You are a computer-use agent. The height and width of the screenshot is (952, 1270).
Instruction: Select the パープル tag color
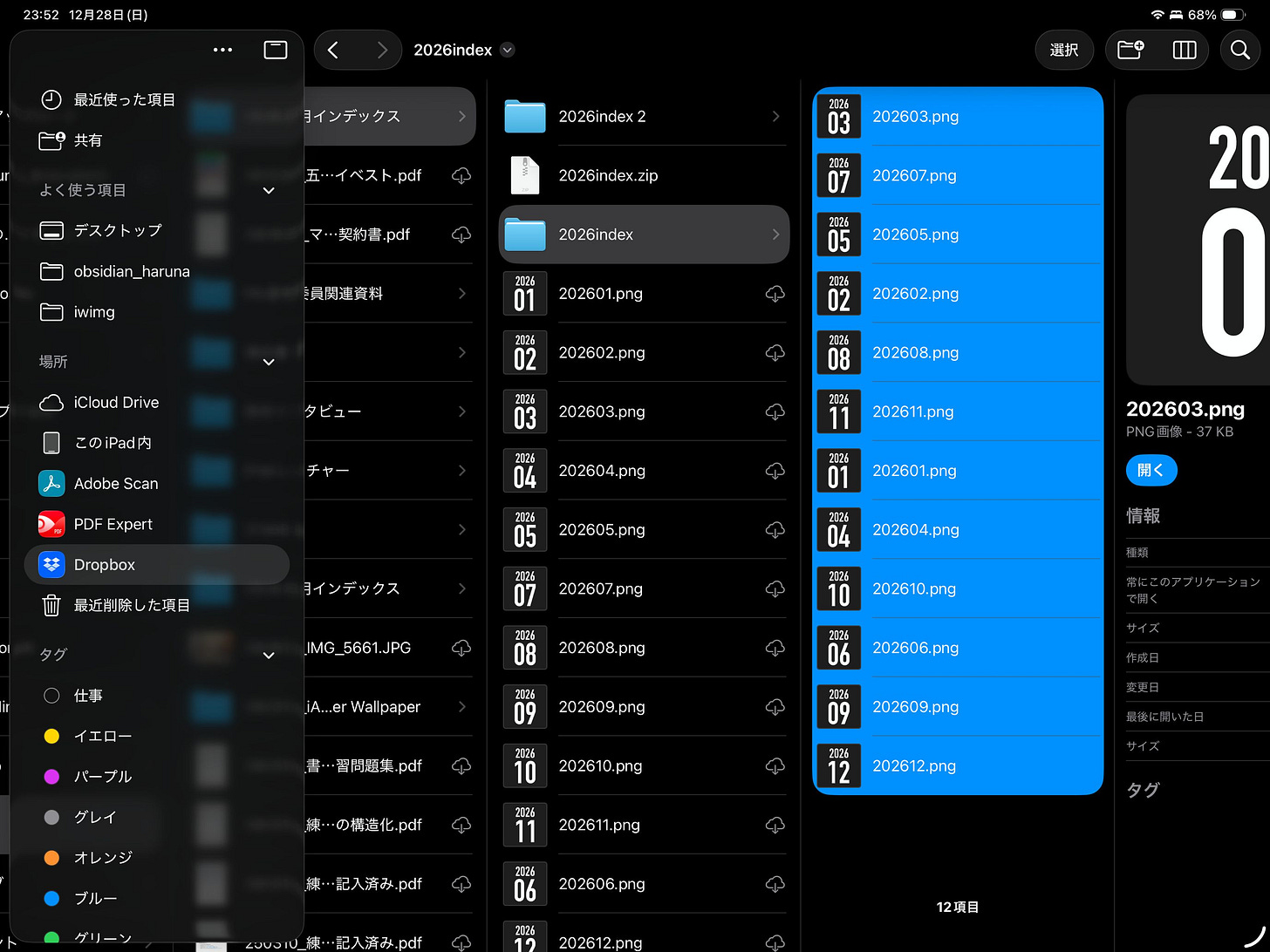[x=157, y=776]
